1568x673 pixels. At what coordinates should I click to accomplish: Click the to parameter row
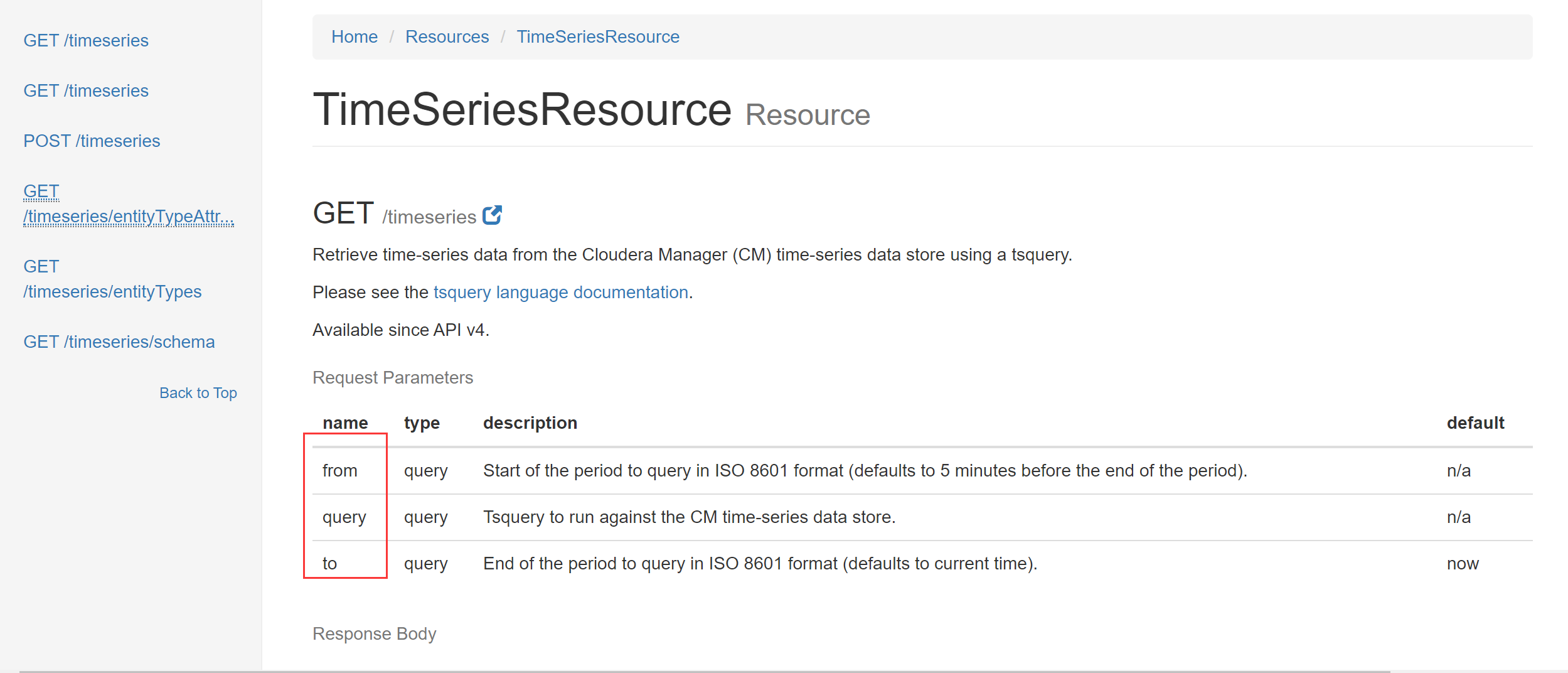pos(329,563)
